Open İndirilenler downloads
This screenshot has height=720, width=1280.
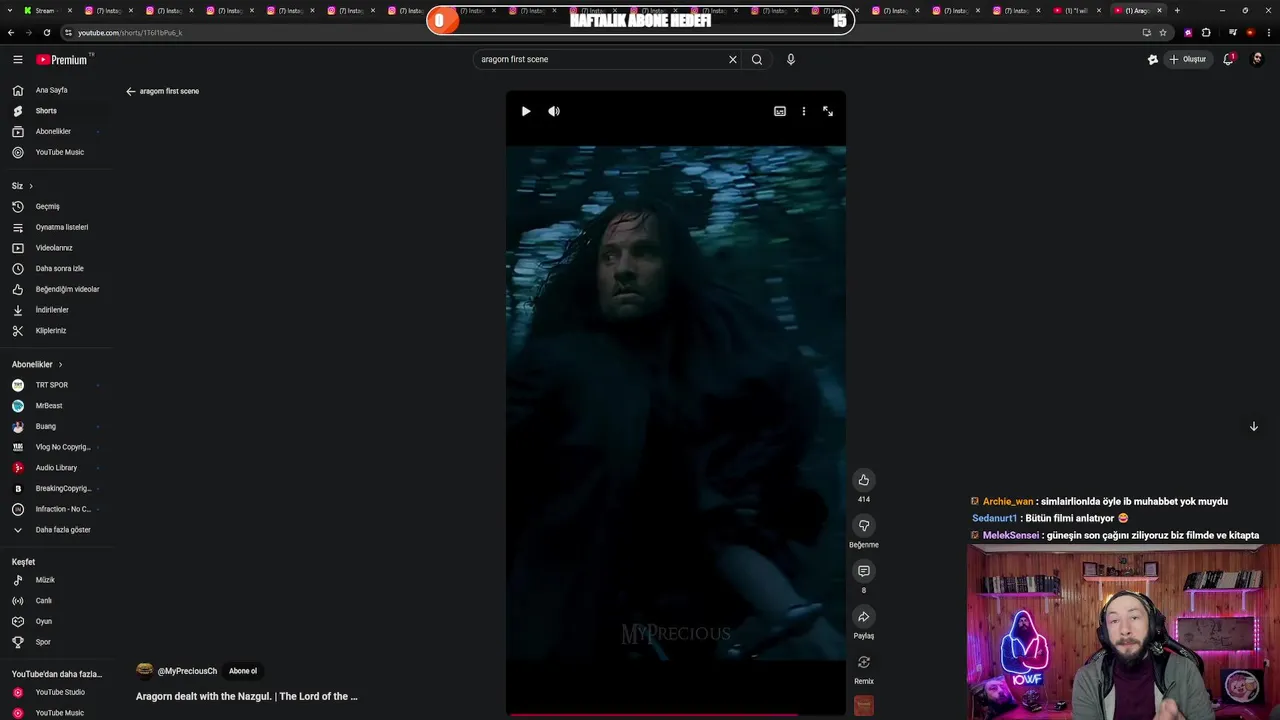(54, 310)
